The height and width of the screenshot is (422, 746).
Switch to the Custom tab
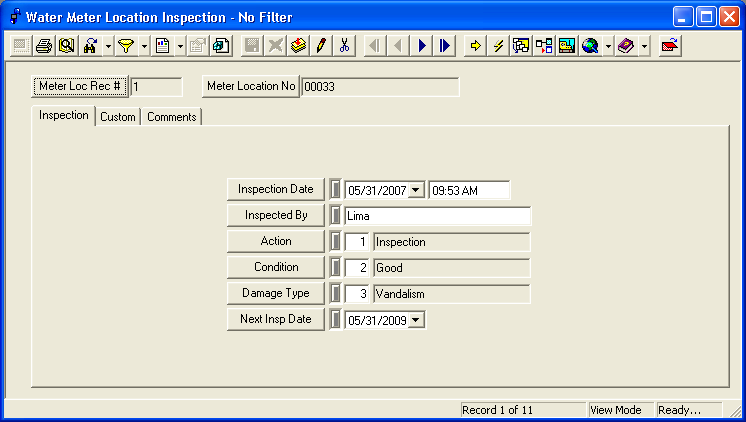click(x=118, y=117)
